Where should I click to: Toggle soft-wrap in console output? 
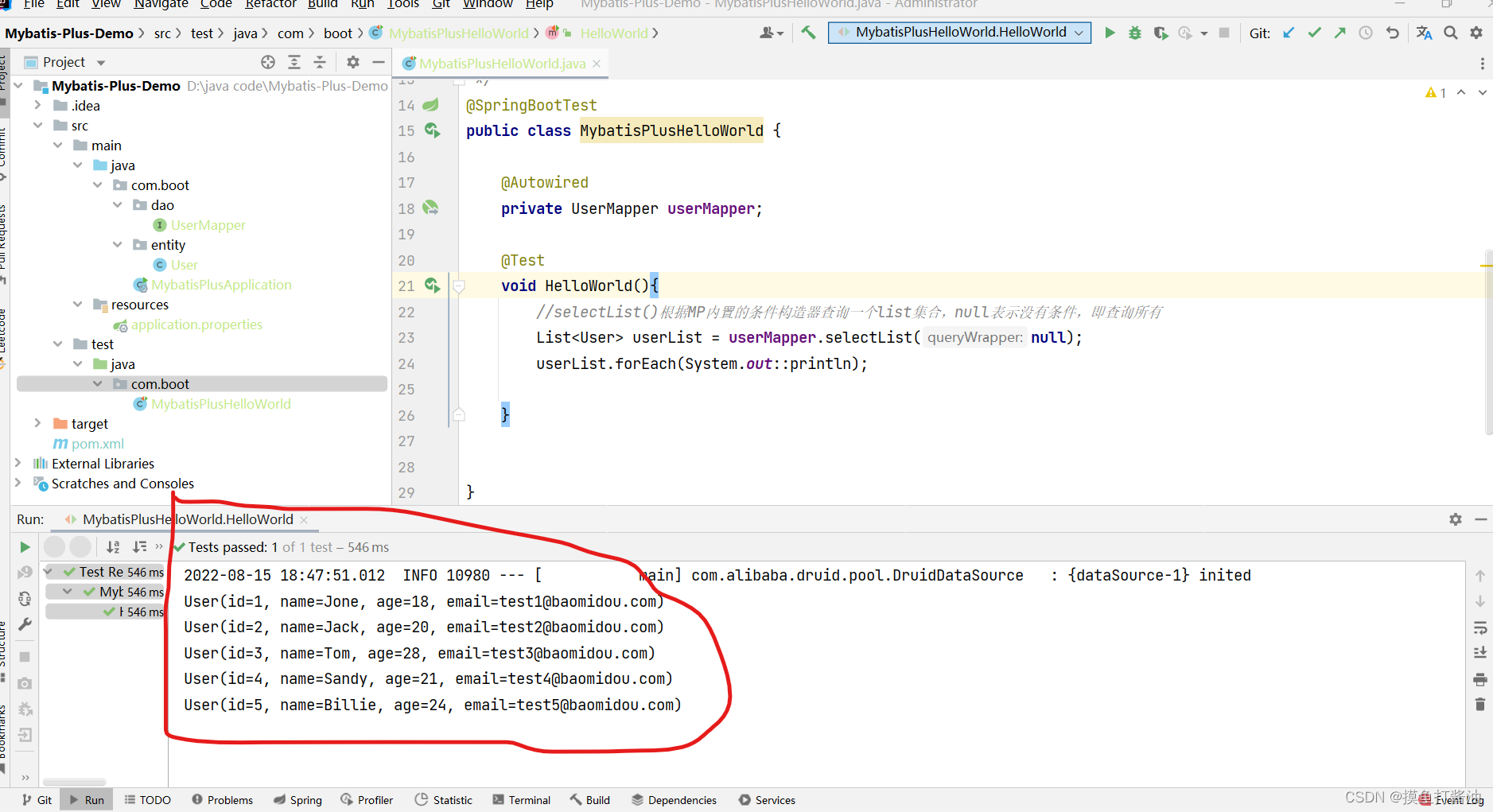click(x=1479, y=627)
